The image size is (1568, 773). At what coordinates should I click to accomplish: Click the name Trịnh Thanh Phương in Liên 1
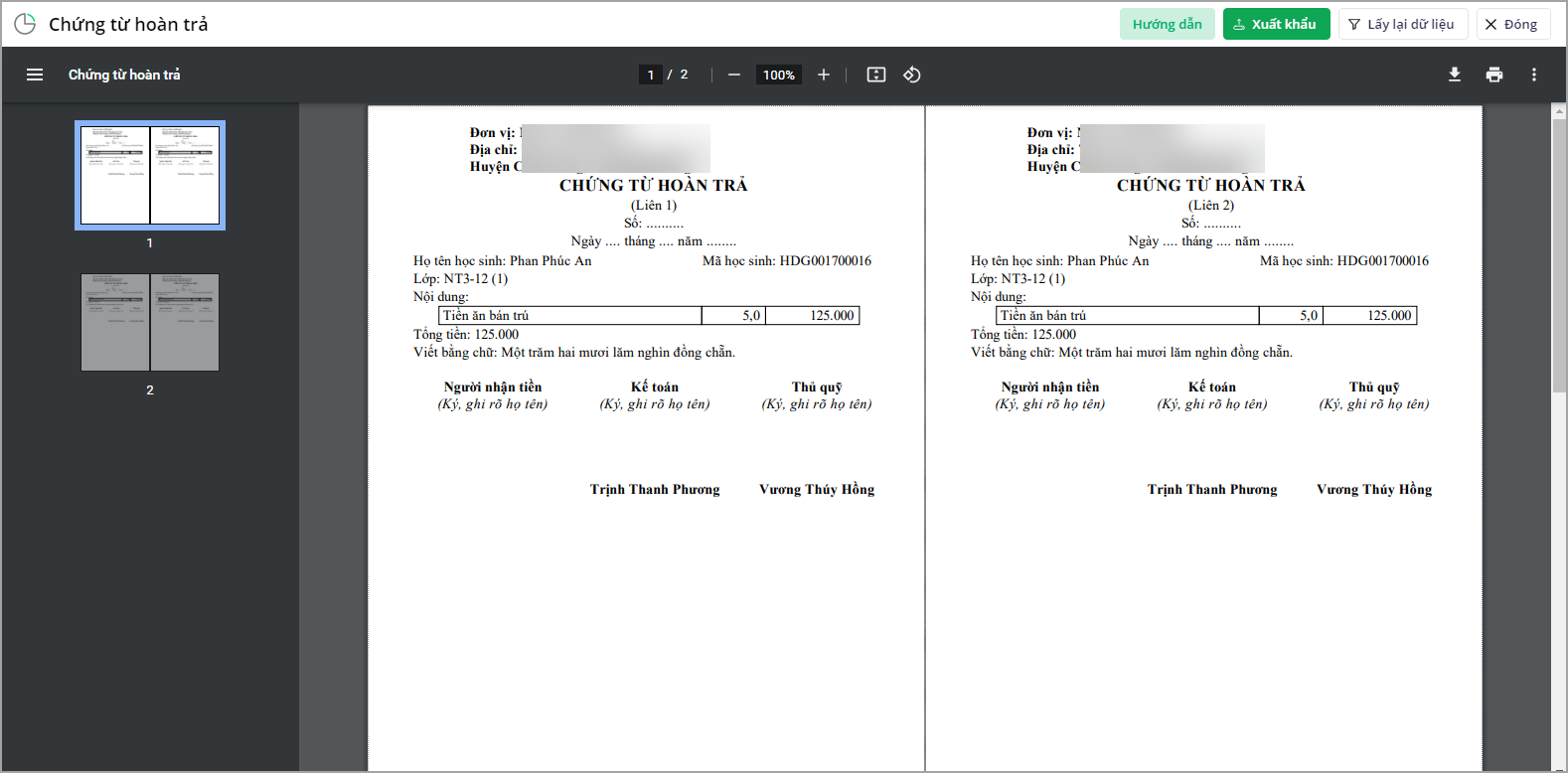(x=655, y=490)
